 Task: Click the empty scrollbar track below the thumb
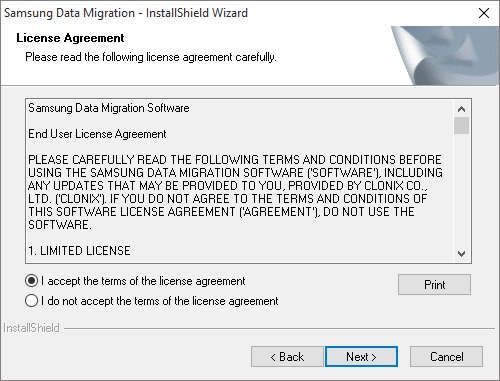pos(461,190)
